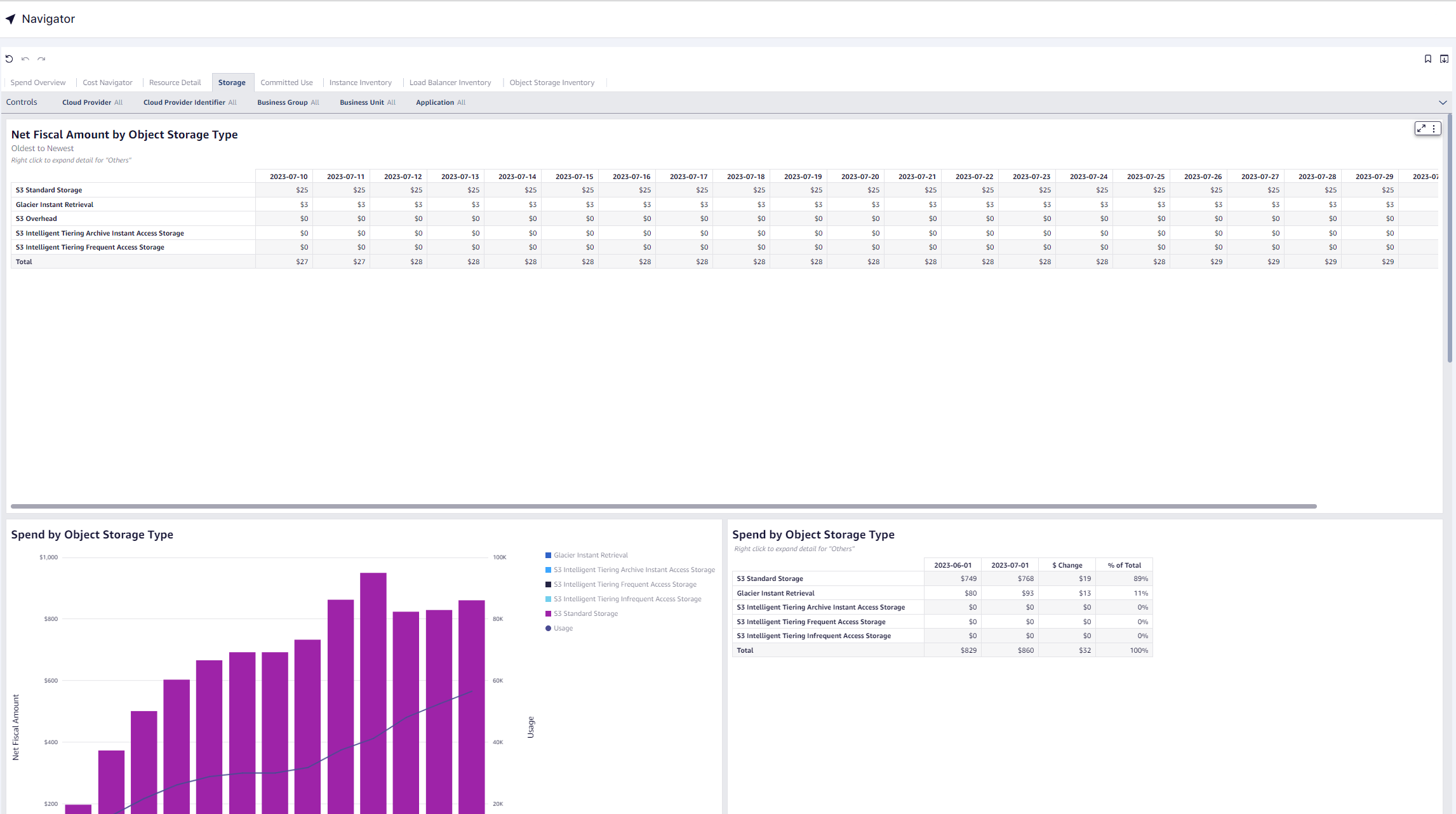
Task: Click the S3 Standard Storage legend swatch
Action: tap(548, 614)
